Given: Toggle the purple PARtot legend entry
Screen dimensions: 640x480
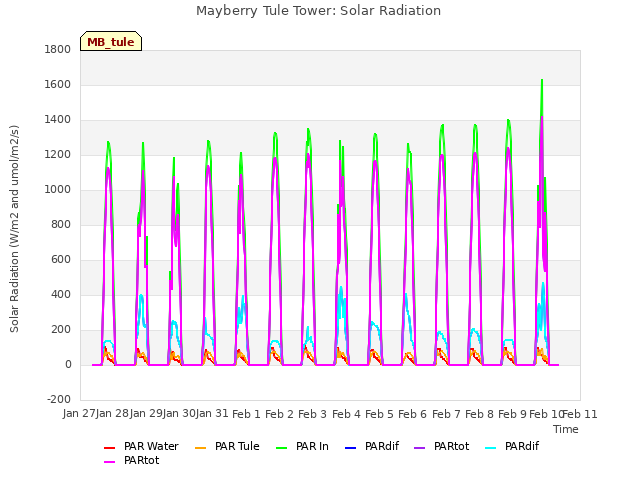Looking at the screenshot, I should 442,447.
